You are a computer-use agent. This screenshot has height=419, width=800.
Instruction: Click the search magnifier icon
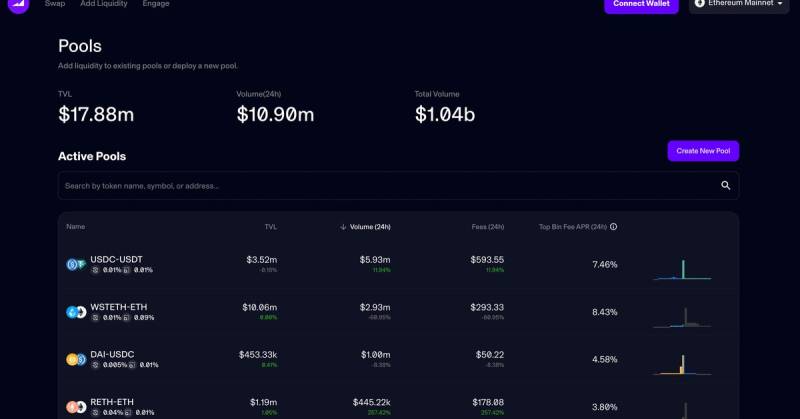pos(726,185)
